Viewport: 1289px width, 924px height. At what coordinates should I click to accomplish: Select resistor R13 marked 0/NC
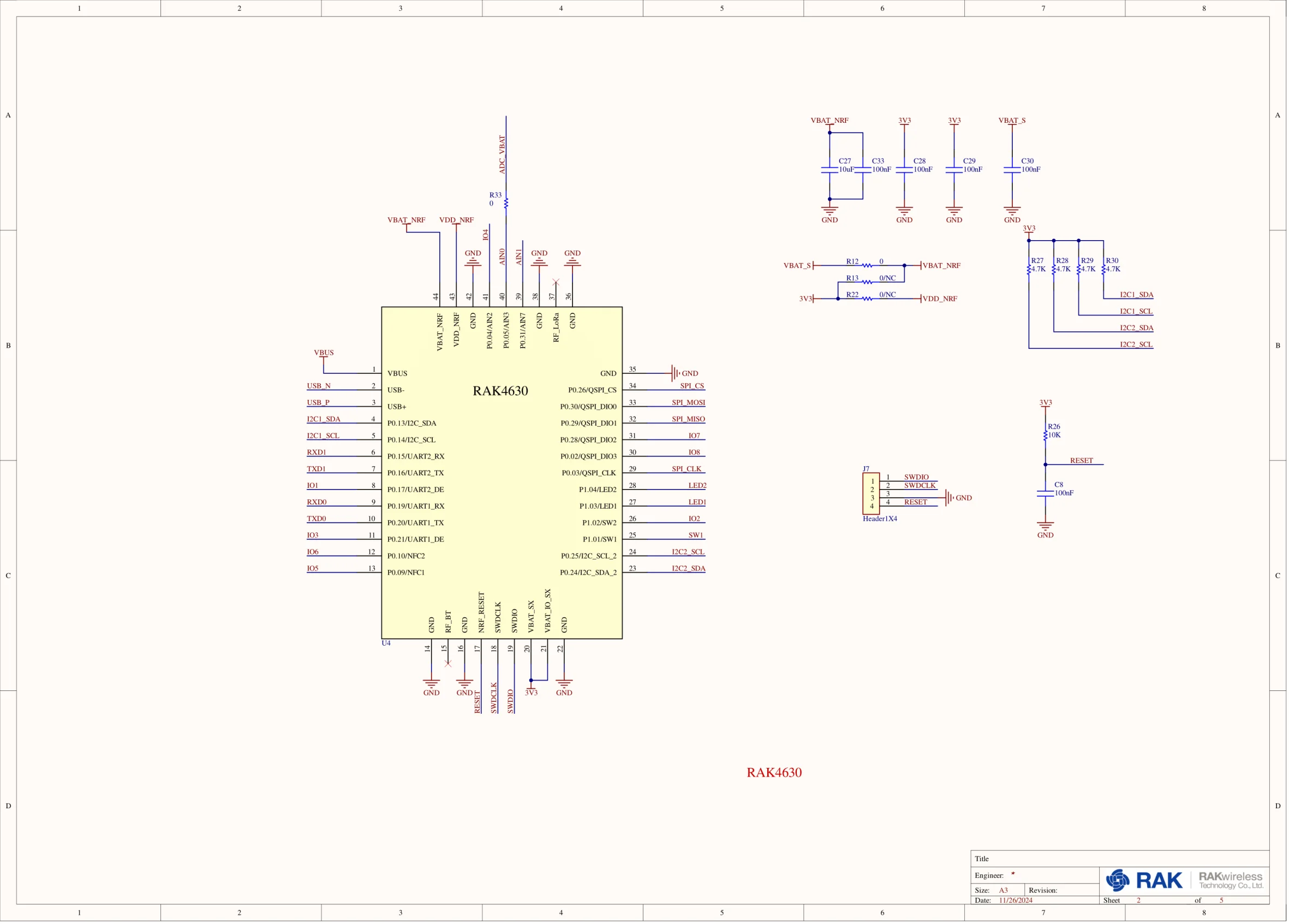[867, 282]
